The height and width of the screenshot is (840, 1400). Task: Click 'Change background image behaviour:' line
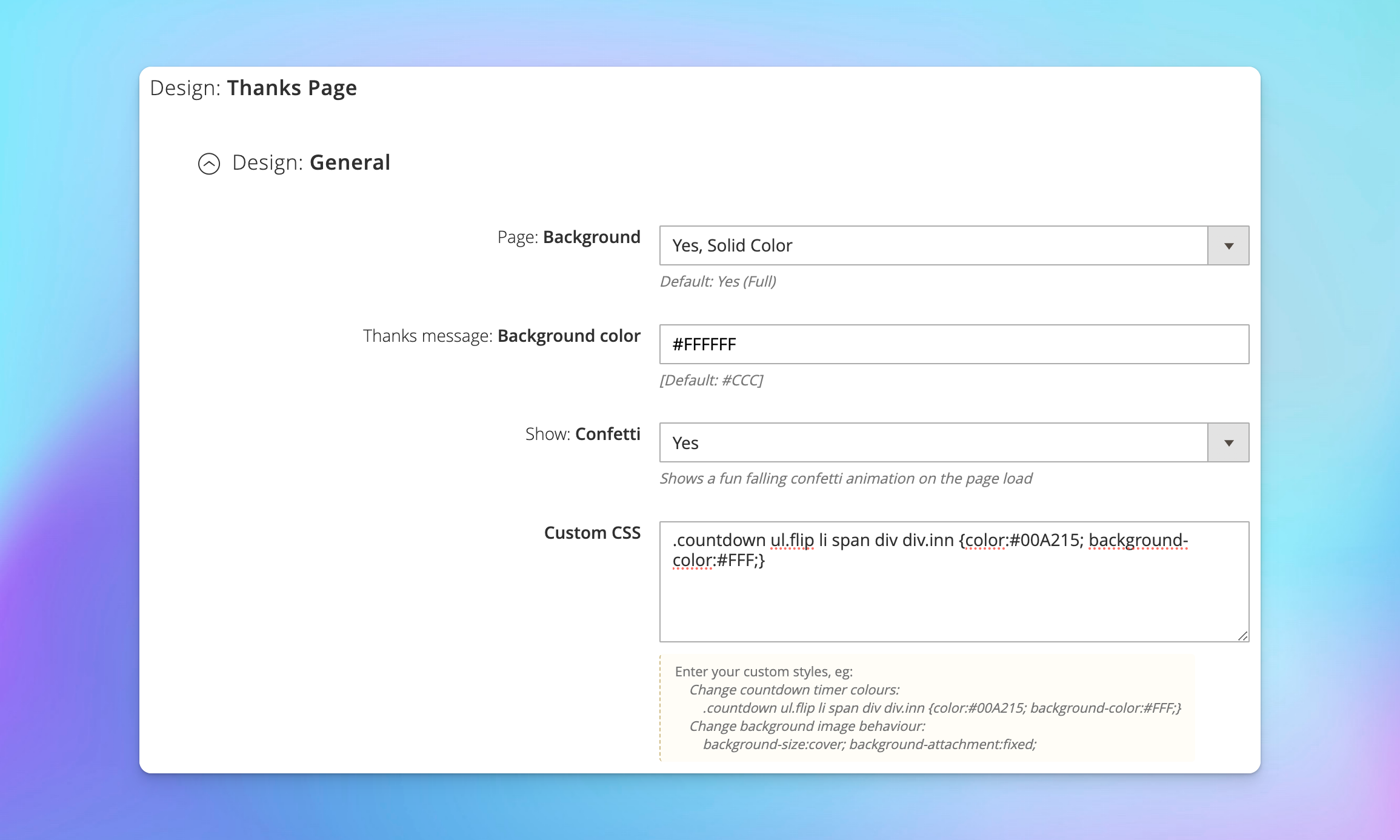[x=807, y=726]
